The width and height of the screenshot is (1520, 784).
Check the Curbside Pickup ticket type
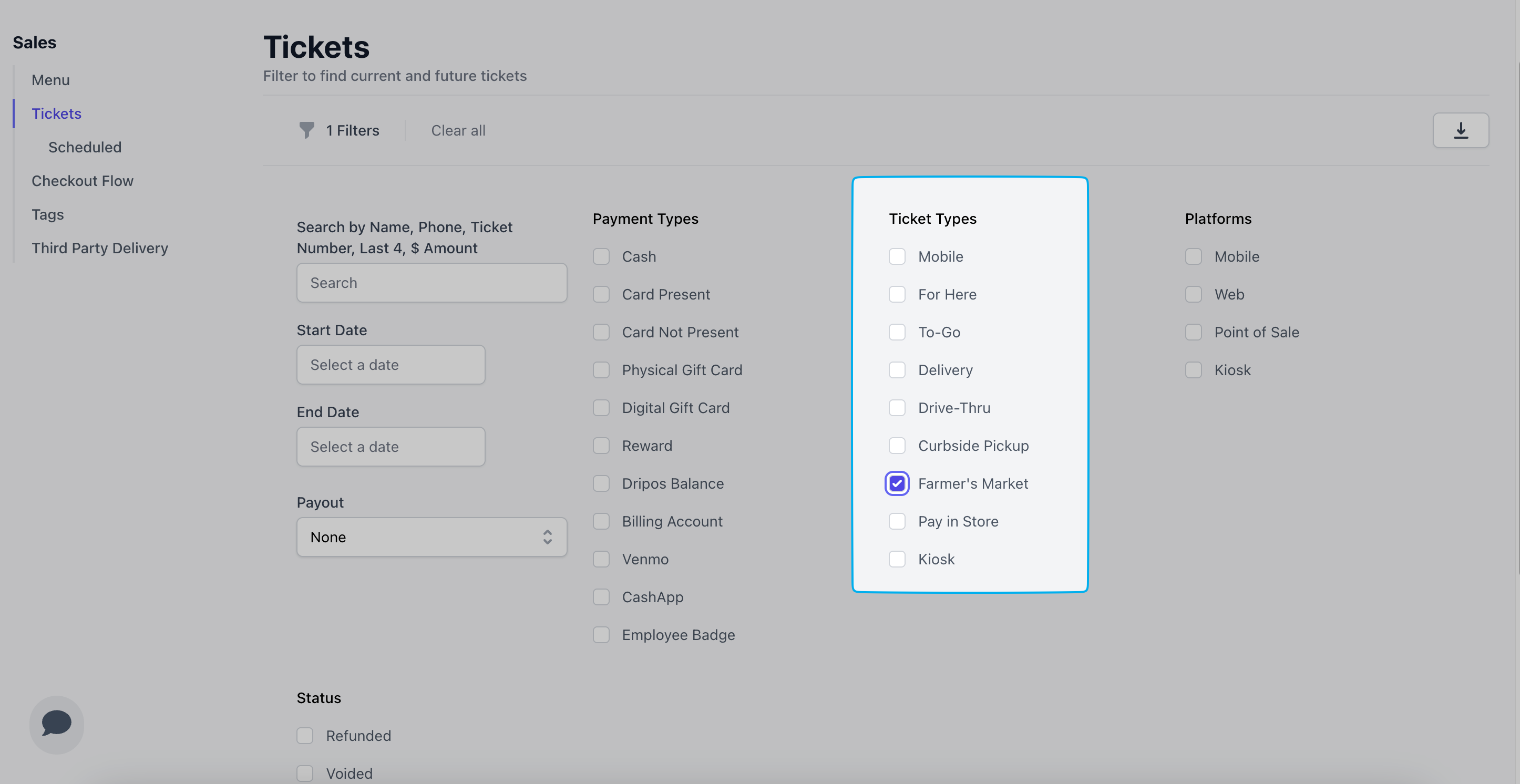896,446
